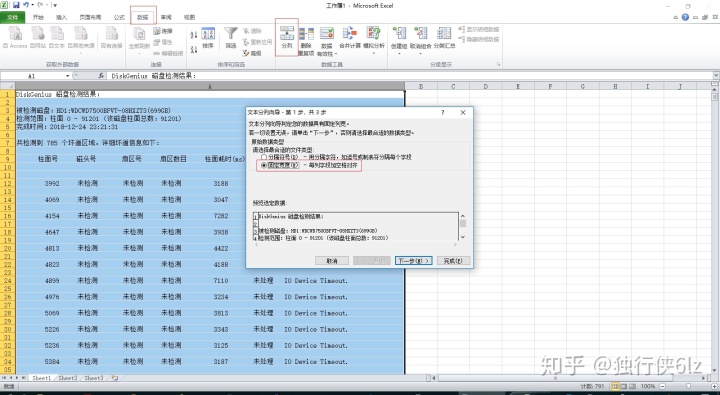720x395 pixels.
Task: Switch to the 开始 Home tab
Action: tap(38, 17)
